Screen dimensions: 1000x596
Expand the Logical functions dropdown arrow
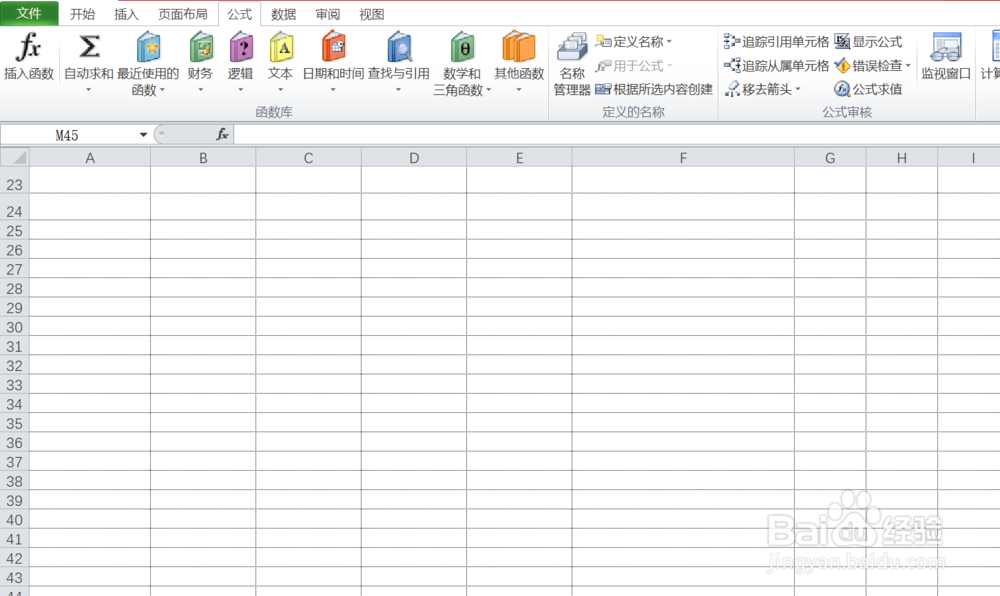[x=240, y=90]
